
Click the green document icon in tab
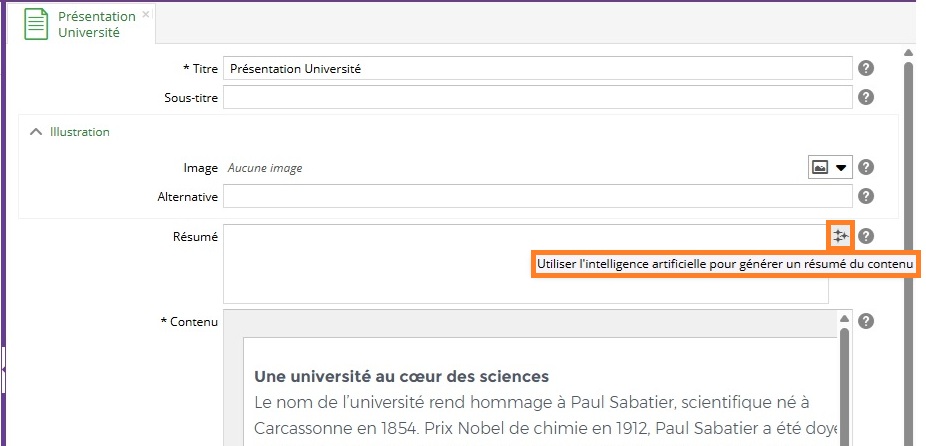click(37, 24)
